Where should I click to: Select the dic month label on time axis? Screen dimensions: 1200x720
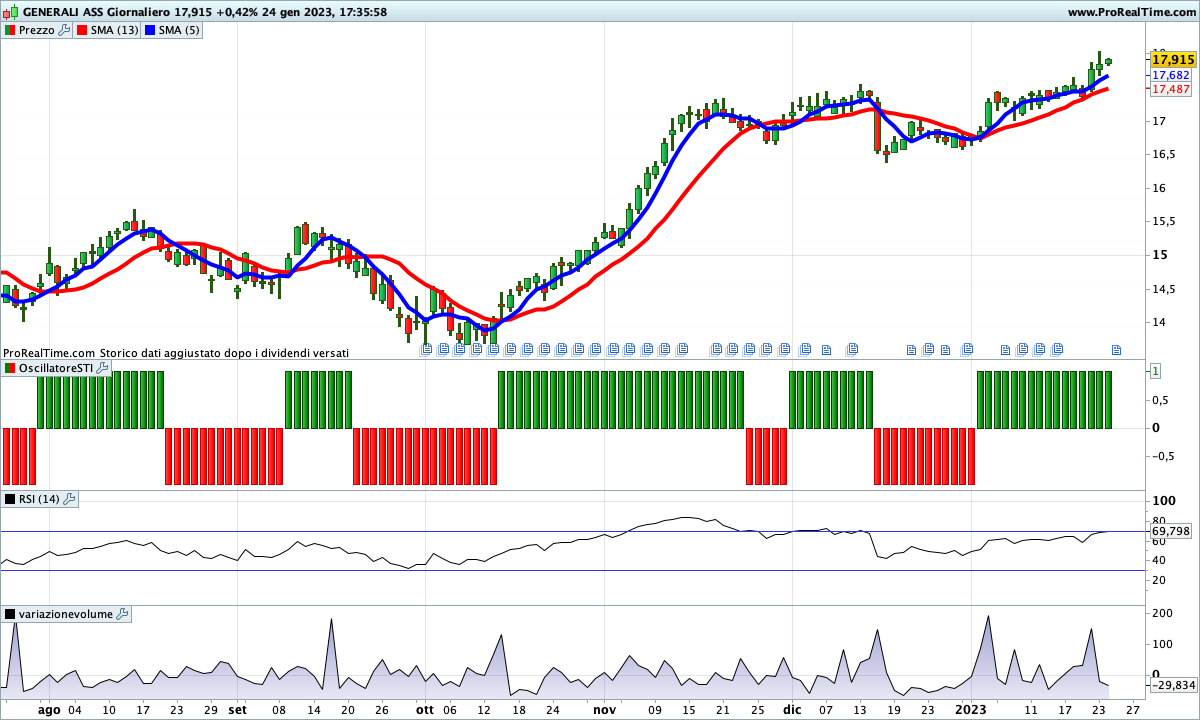(792, 710)
